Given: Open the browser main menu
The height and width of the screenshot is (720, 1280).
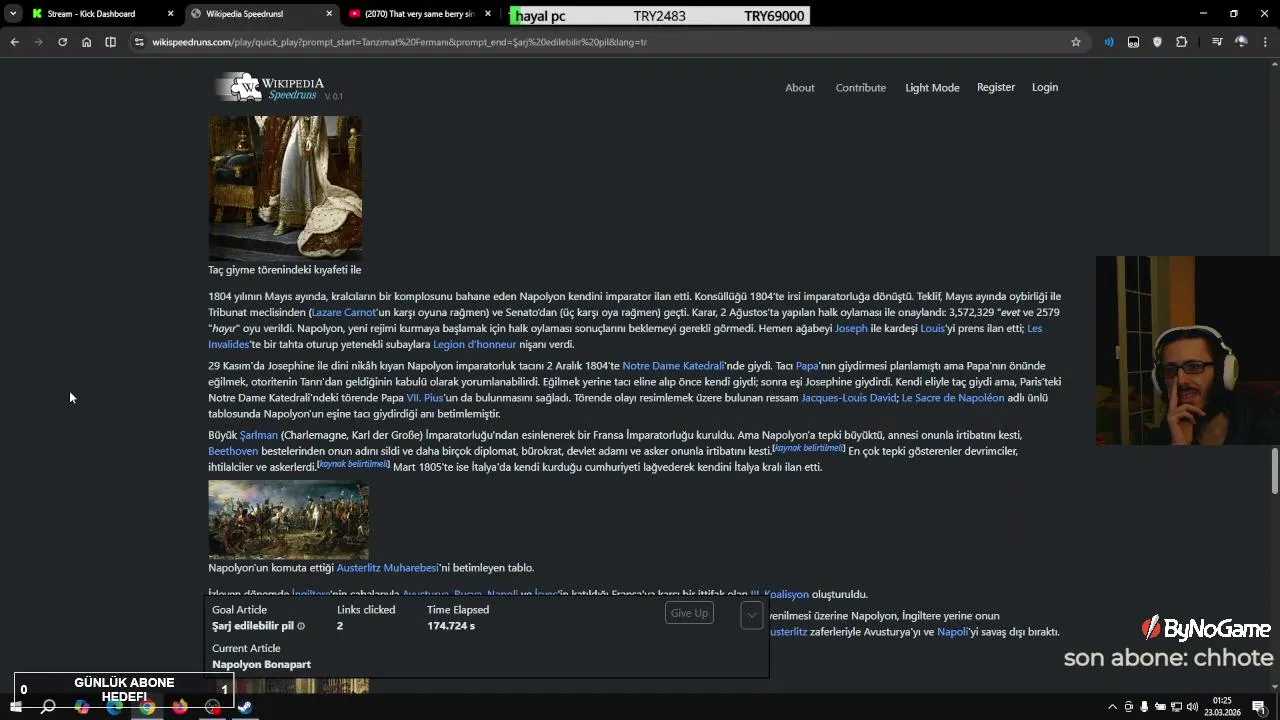Looking at the screenshot, I should tap(1265, 42).
